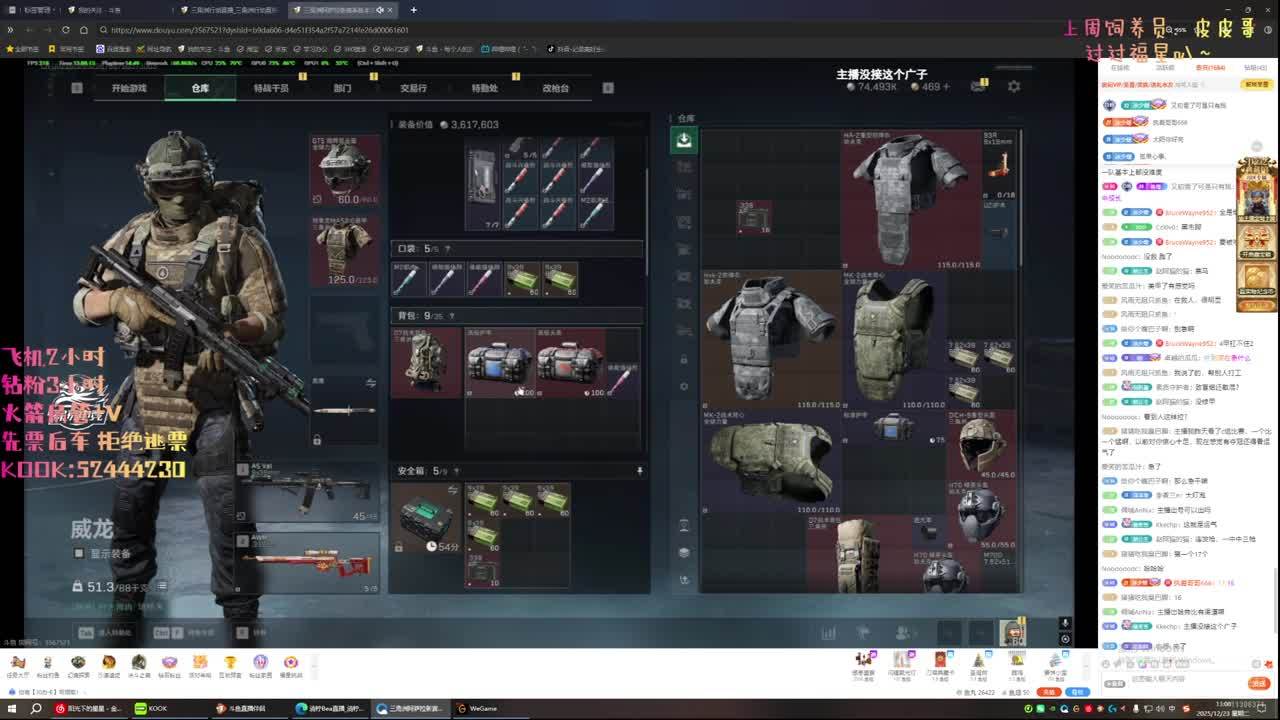Open the in-game mail icon
1280x720 pixels.
pyautogui.click(x=978, y=87)
